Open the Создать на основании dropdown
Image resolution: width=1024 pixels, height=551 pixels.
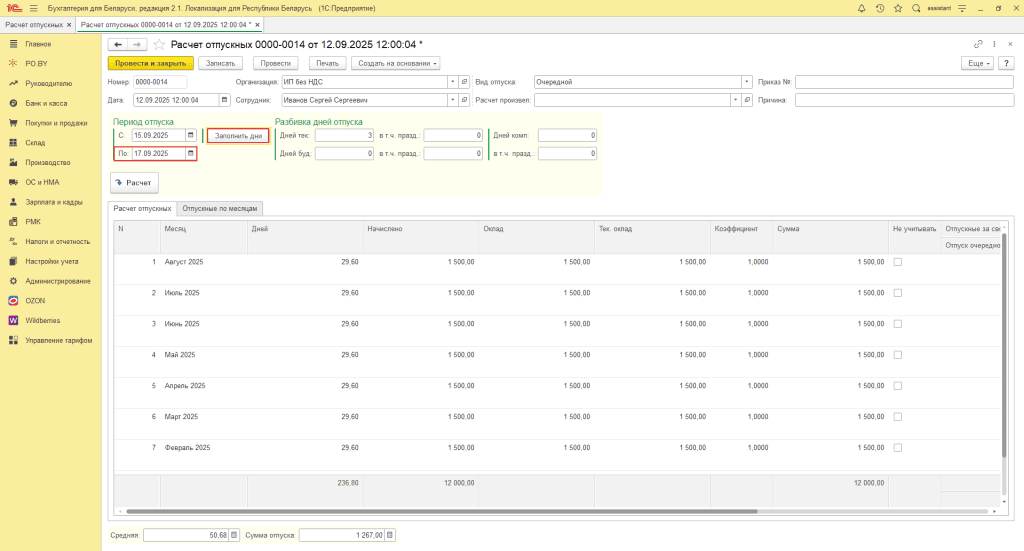click(x=396, y=63)
